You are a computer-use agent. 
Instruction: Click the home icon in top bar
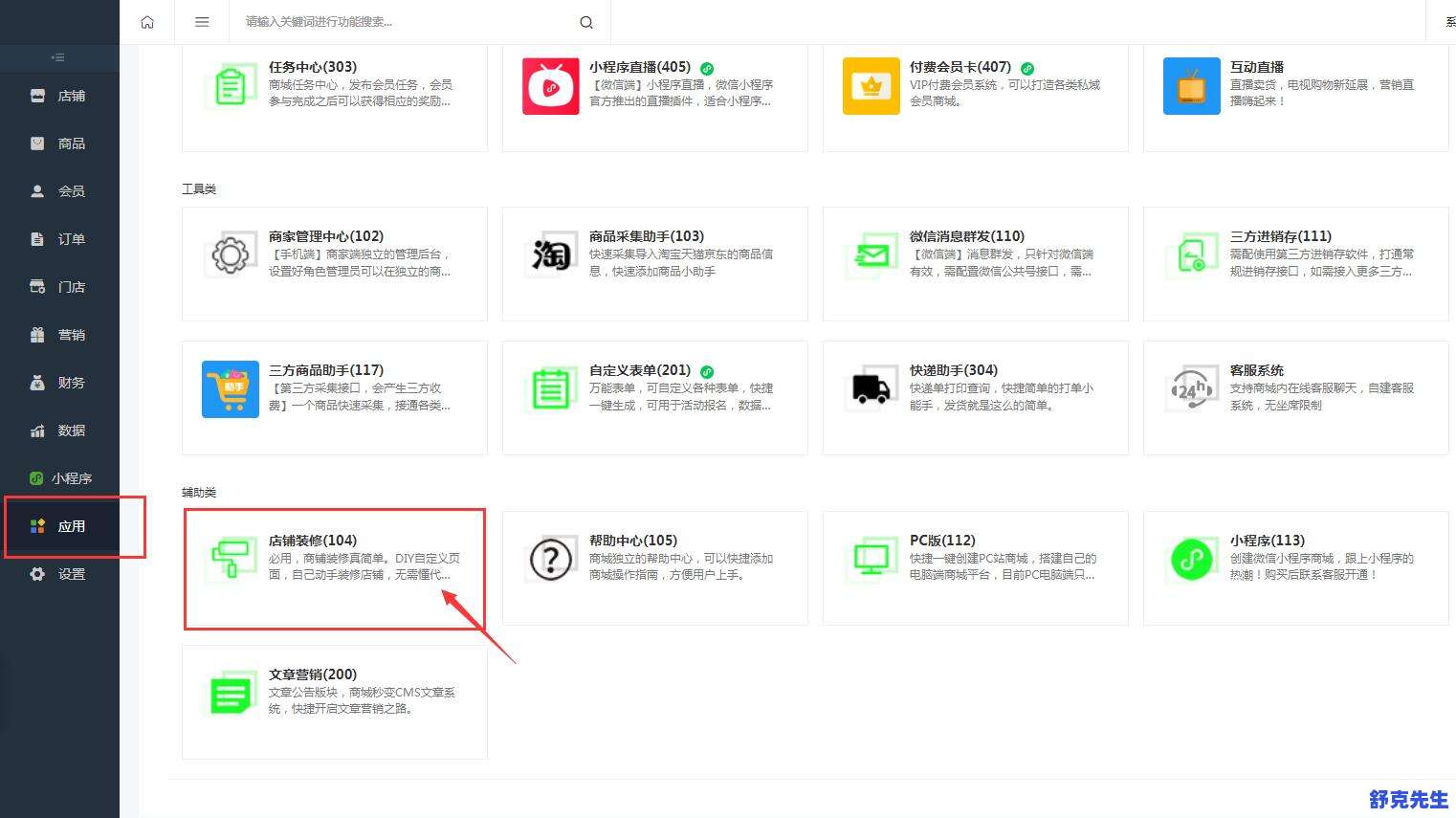point(147,22)
